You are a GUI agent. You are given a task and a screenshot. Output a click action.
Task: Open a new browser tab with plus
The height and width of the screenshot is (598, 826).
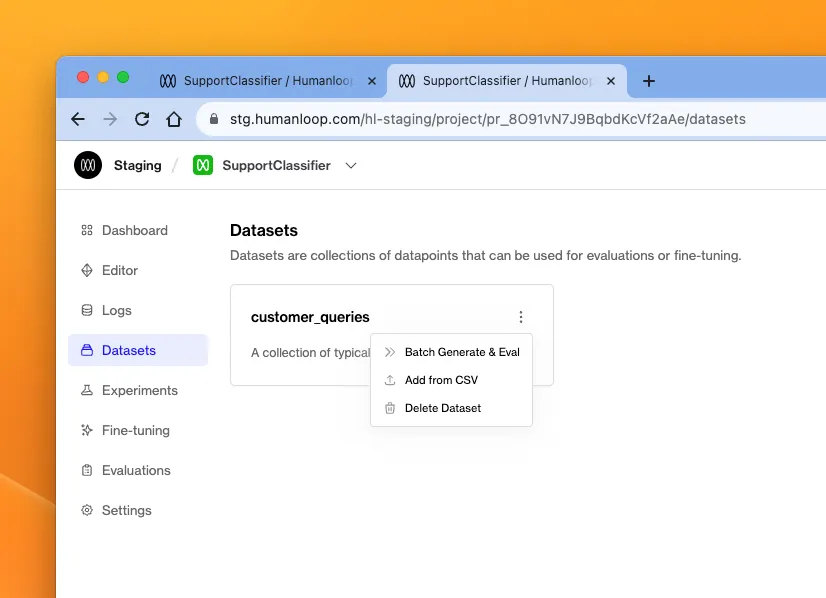point(649,81)
